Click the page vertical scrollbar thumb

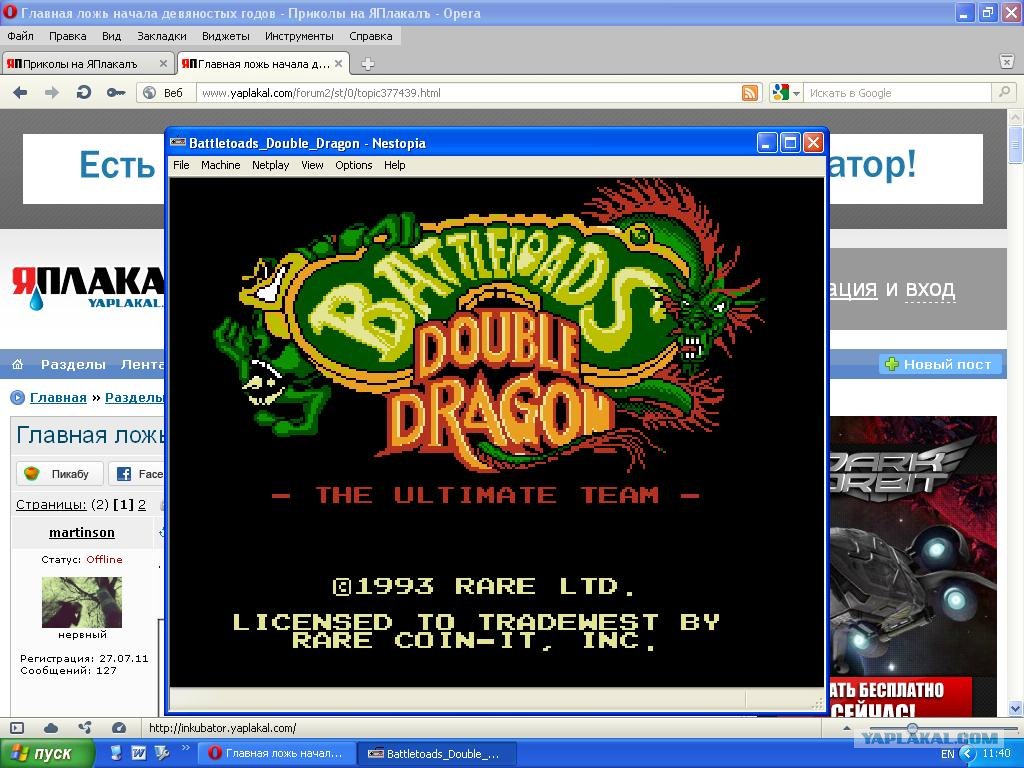click(x=1016, y=145)
